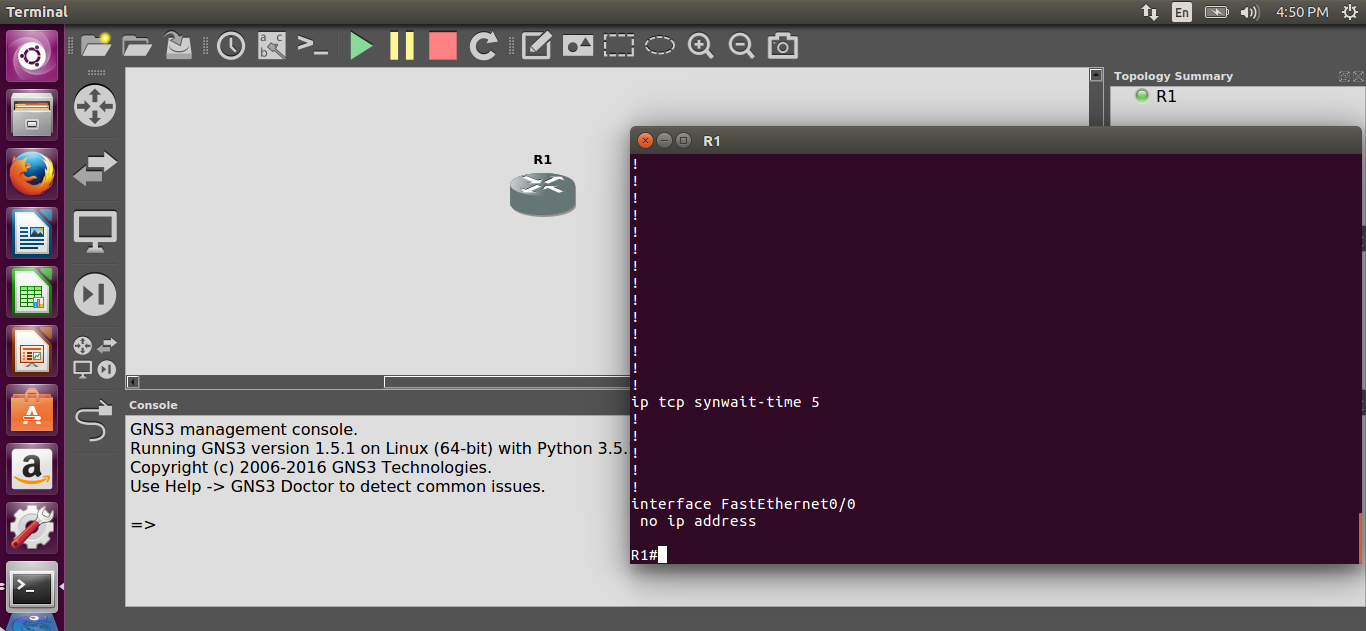Viewport: 1366px width, 631px height.
Task: Switch to the Terminal launcher icon
Action: [x=33, y=587]
